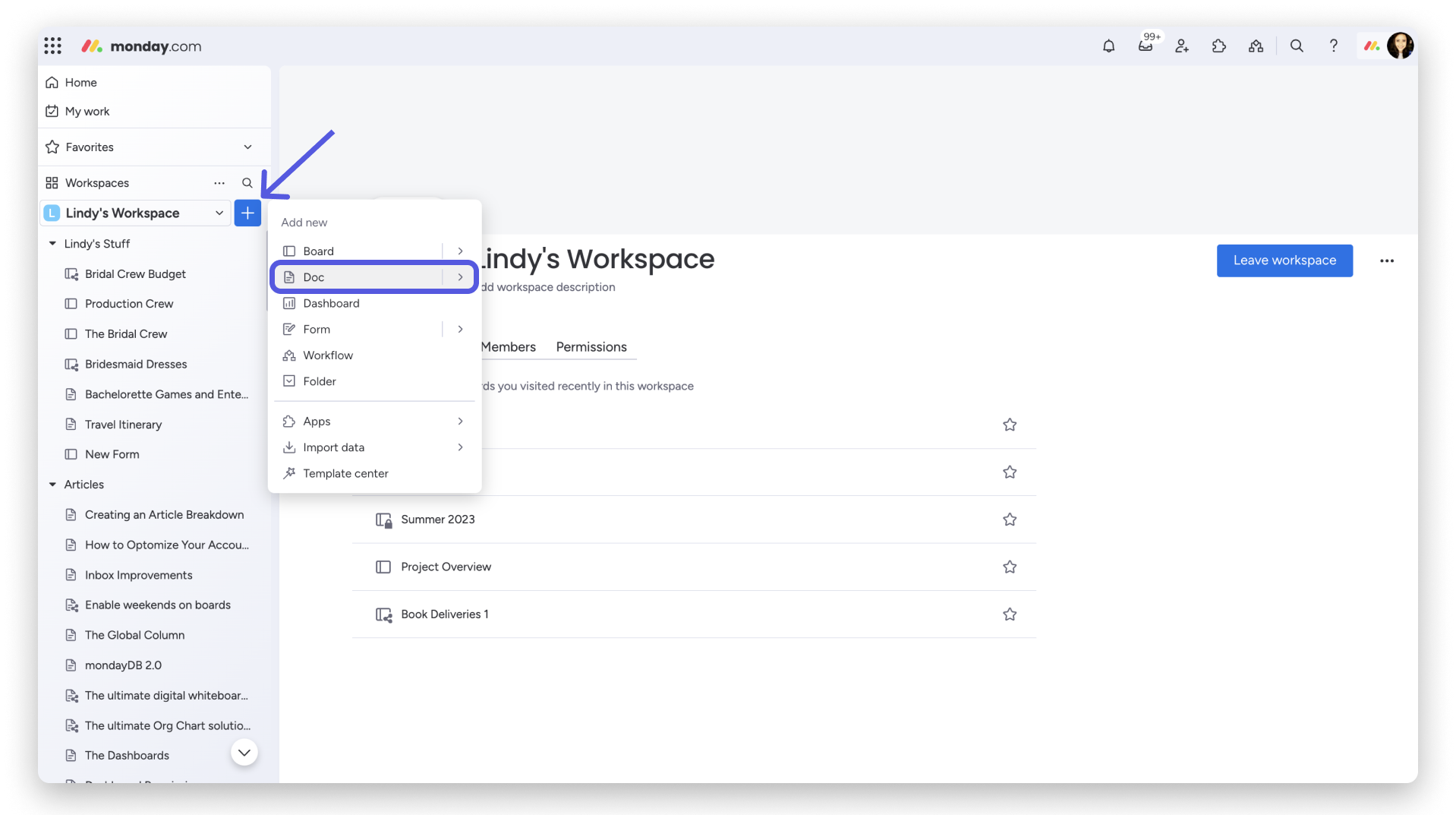1456x815 pixels.
Task: Open Template center from the menu
Action: click(x=374, y=473)
